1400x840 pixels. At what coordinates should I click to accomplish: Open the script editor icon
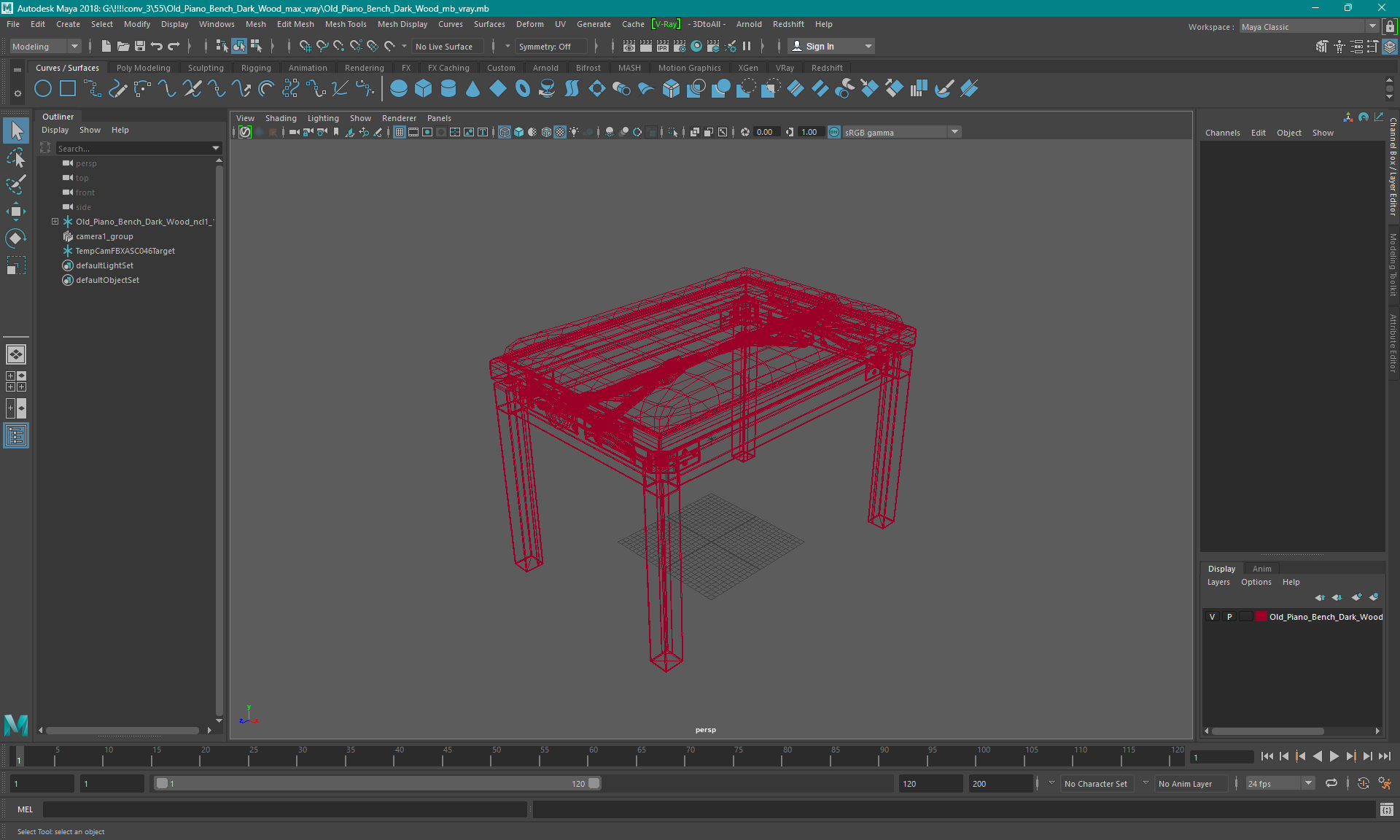point(1386,809)
